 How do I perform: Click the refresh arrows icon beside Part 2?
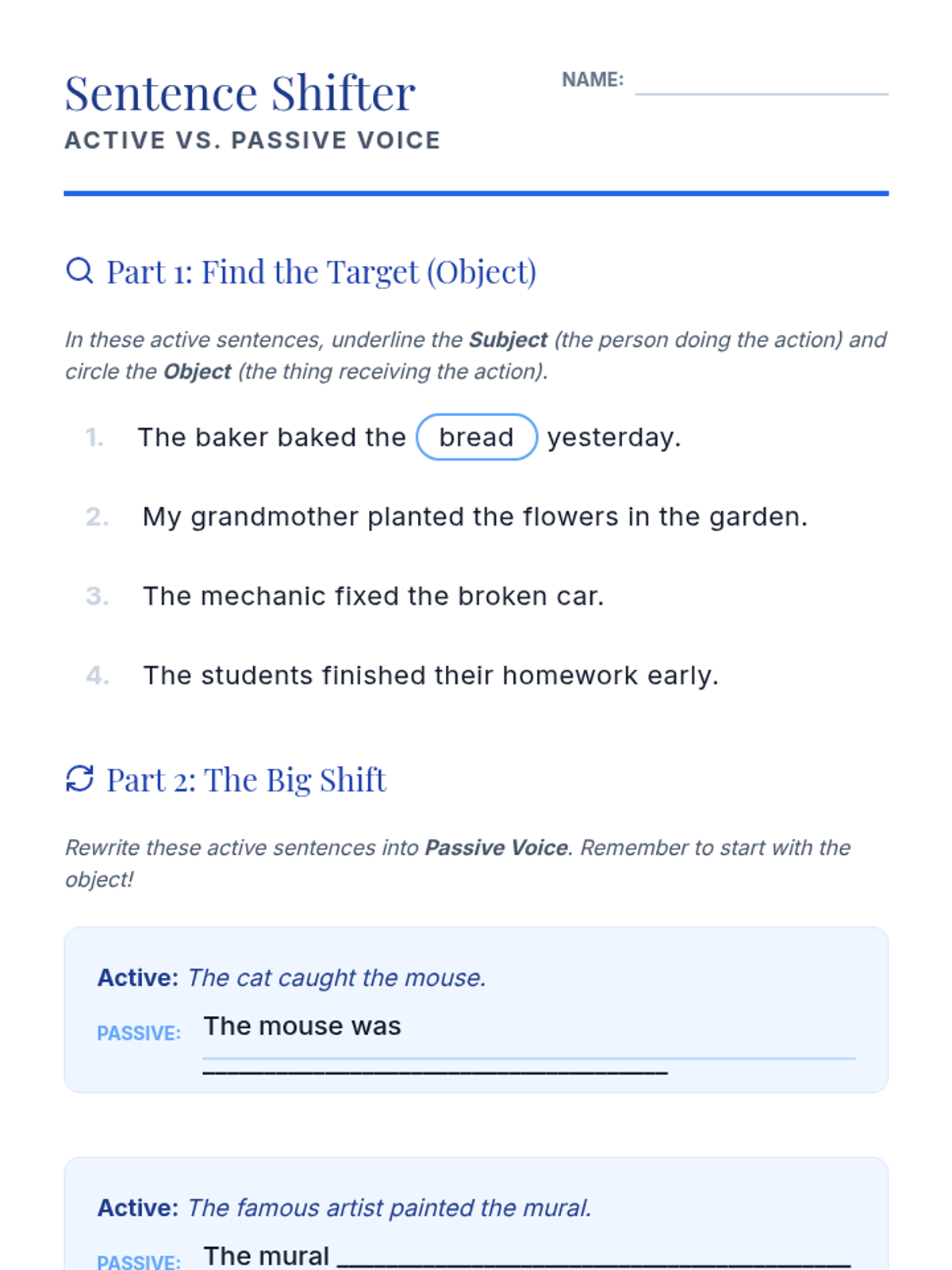tap(79, 779)
